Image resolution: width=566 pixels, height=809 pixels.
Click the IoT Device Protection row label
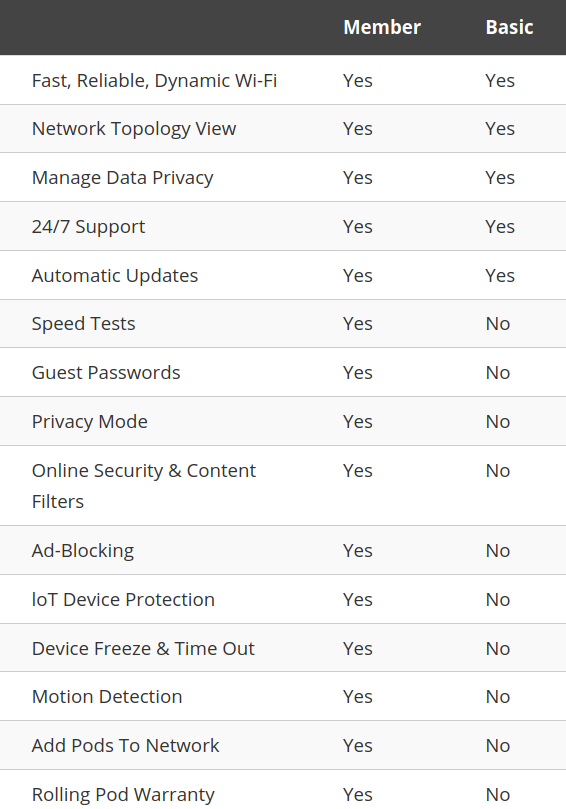click(123, 600)
